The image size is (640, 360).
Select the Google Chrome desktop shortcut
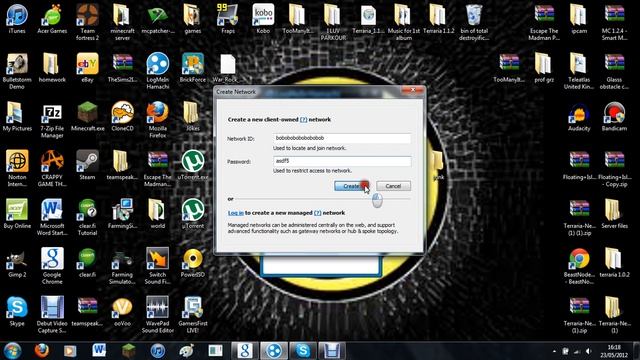pyautogui.click(x=52, y=266)
